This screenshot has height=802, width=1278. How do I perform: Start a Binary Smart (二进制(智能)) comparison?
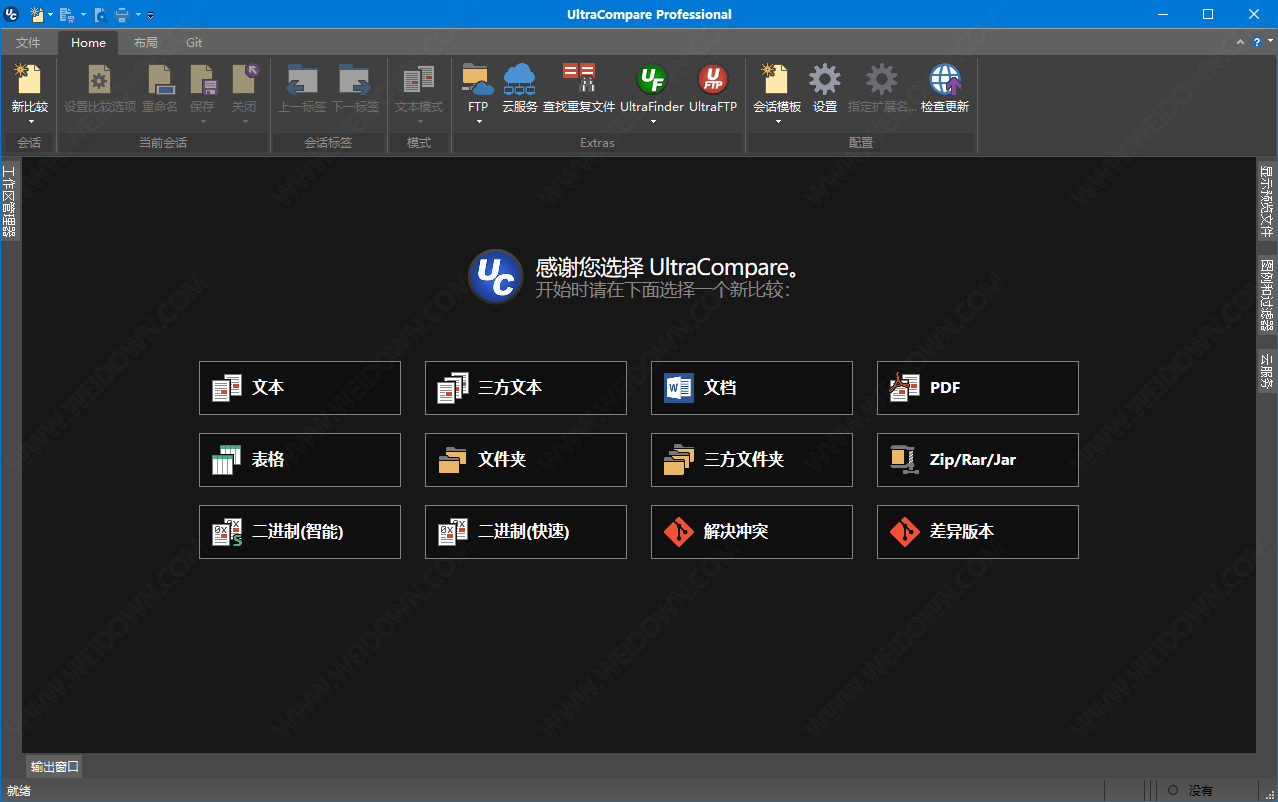coord(300,532)
